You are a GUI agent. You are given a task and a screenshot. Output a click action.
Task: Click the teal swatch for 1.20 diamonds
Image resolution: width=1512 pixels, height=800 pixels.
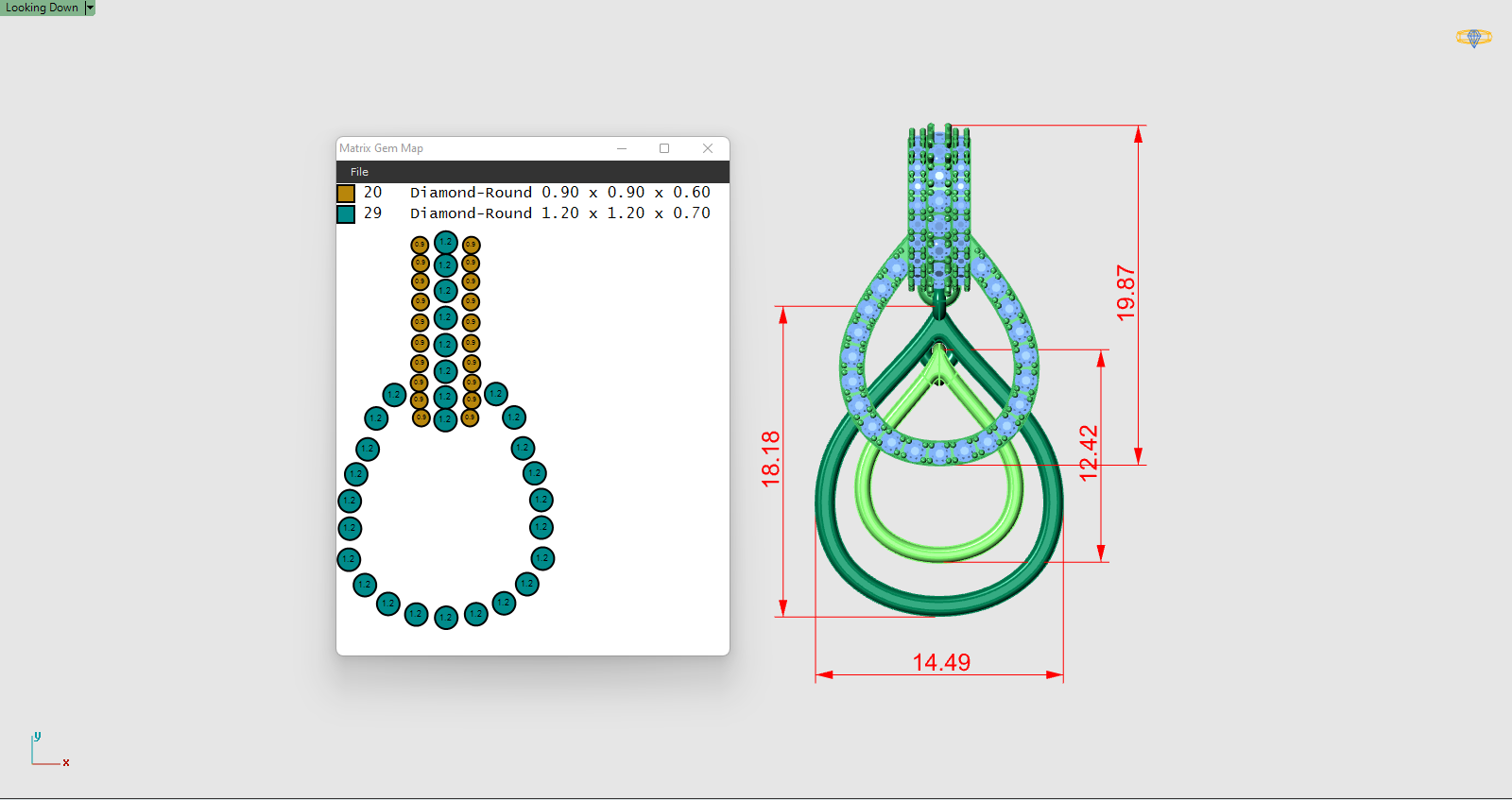[x=346, y=213]
